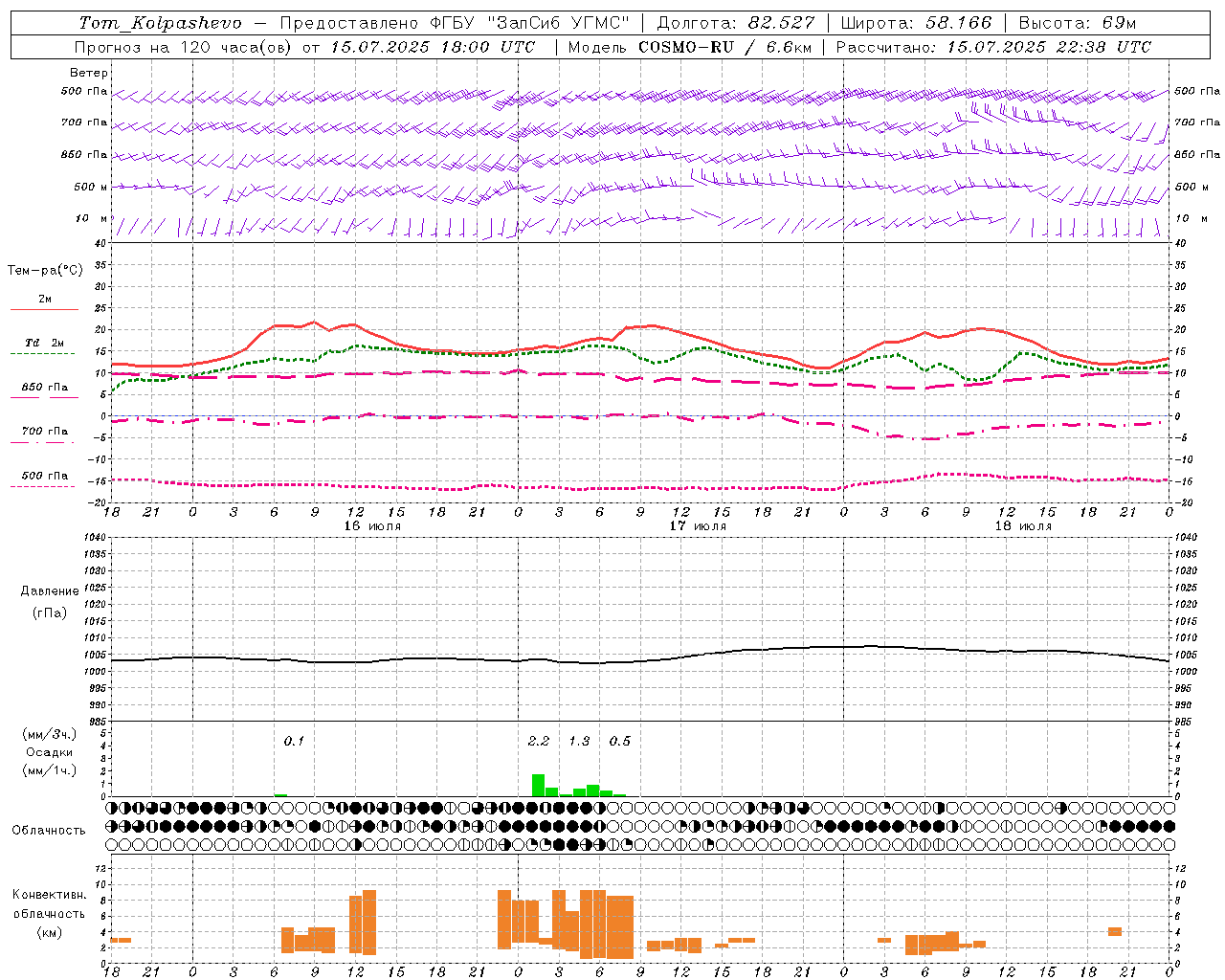Click the (мм/3ч.) precipitation unit label
The width and height of the screenshot is (1225, 980).
[50, 734]
